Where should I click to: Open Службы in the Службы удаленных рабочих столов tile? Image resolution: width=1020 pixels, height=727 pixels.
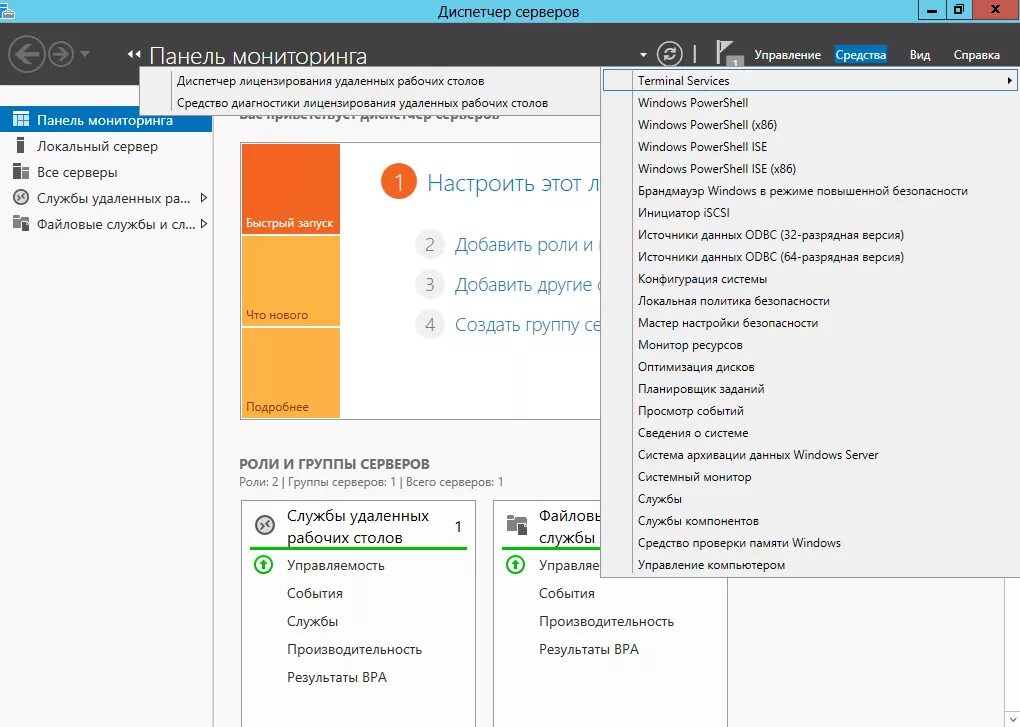pos(312,621)
